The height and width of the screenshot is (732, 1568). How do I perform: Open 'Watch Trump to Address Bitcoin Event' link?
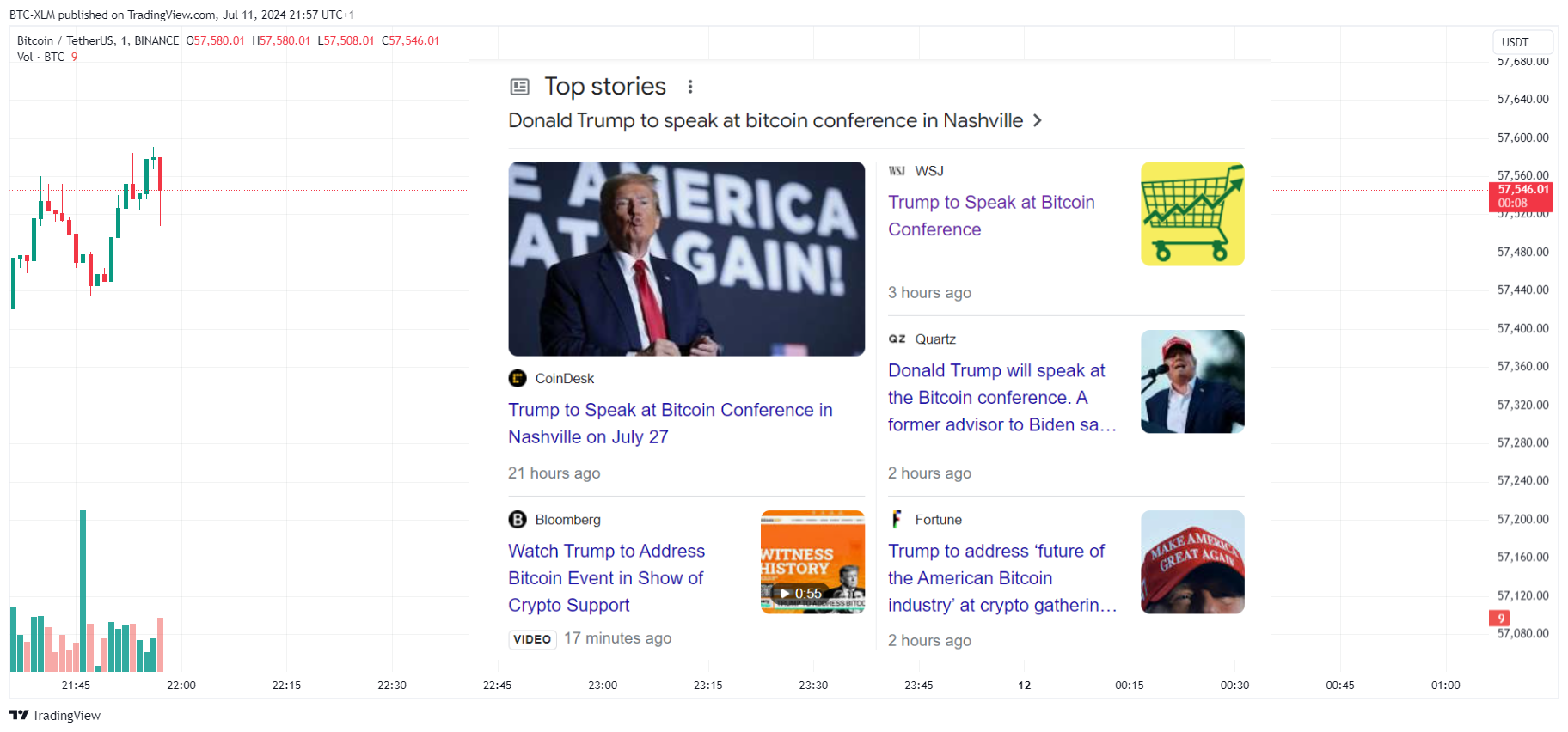(606, 578)
